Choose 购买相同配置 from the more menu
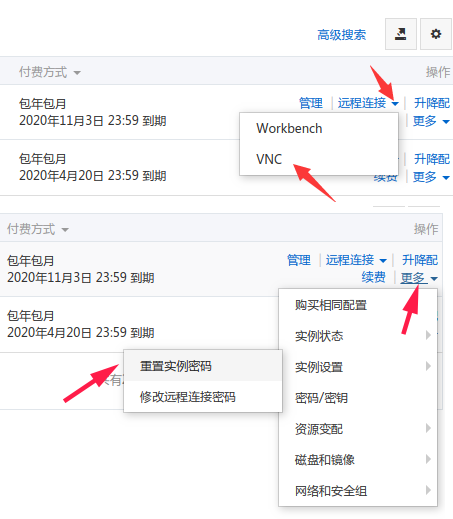453x519 pixels. click(x=331, y=305)
